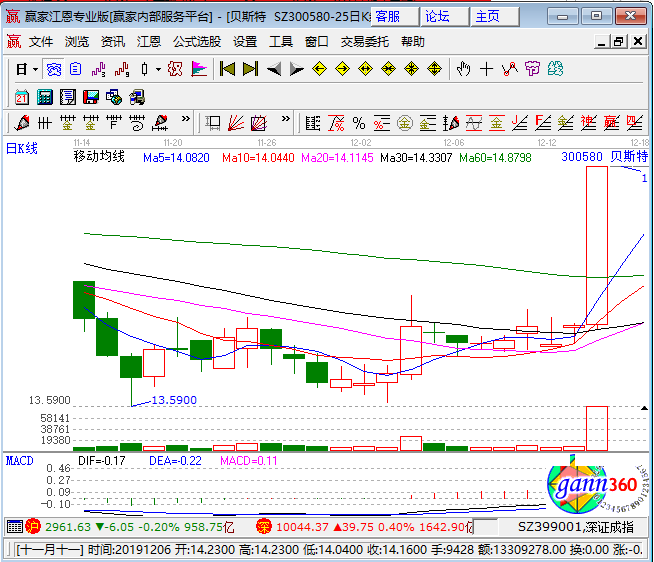
Task: Select the crosshair cursor tool
Action: pos(486,69)
